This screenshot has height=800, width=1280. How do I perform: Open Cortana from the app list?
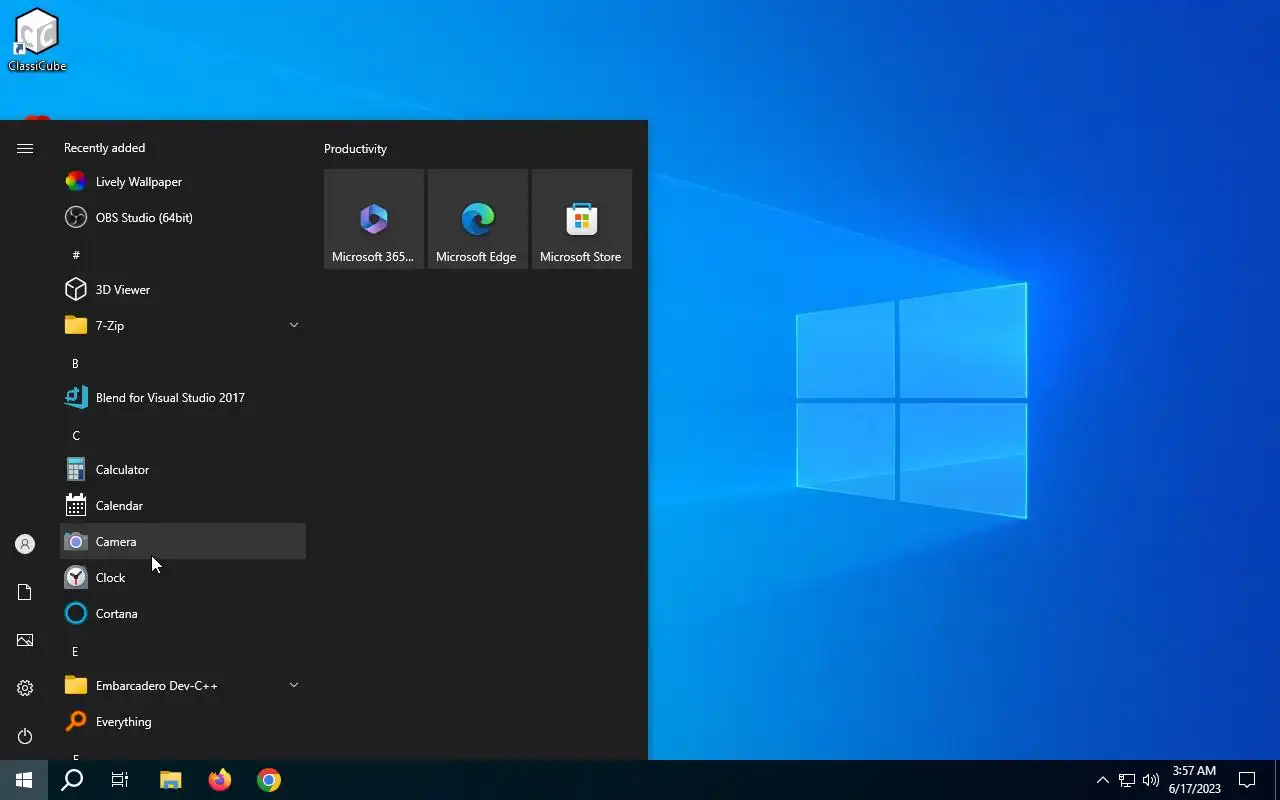tap(183, 614)
